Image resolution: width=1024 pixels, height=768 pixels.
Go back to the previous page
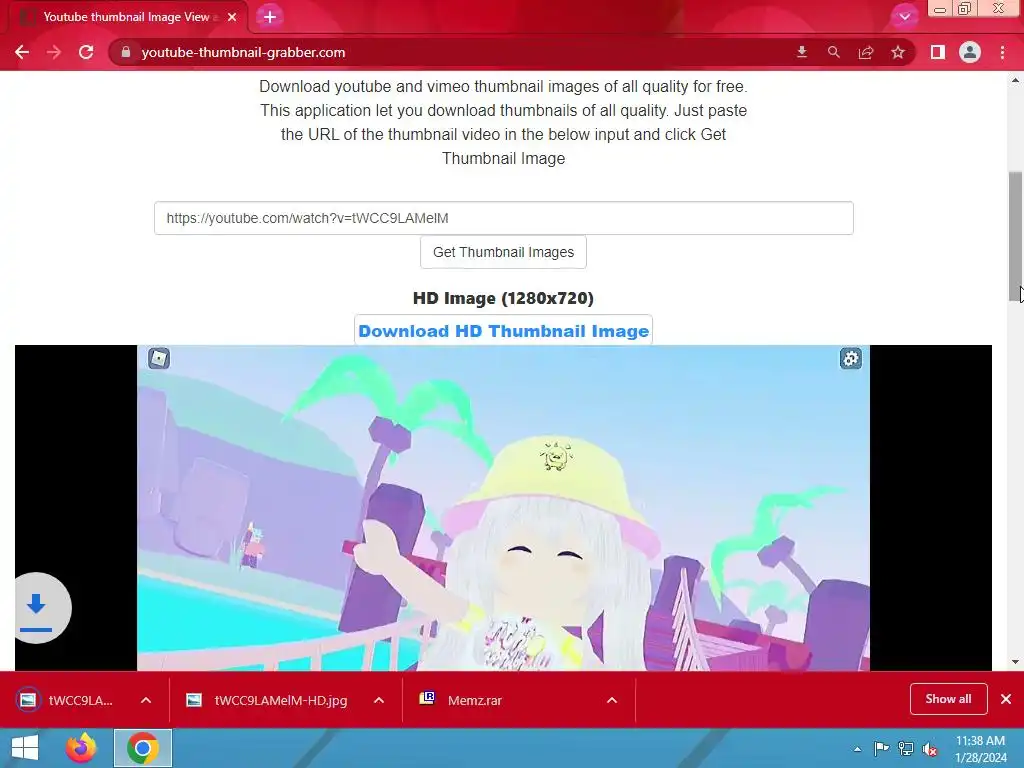[x=22, y=52]
